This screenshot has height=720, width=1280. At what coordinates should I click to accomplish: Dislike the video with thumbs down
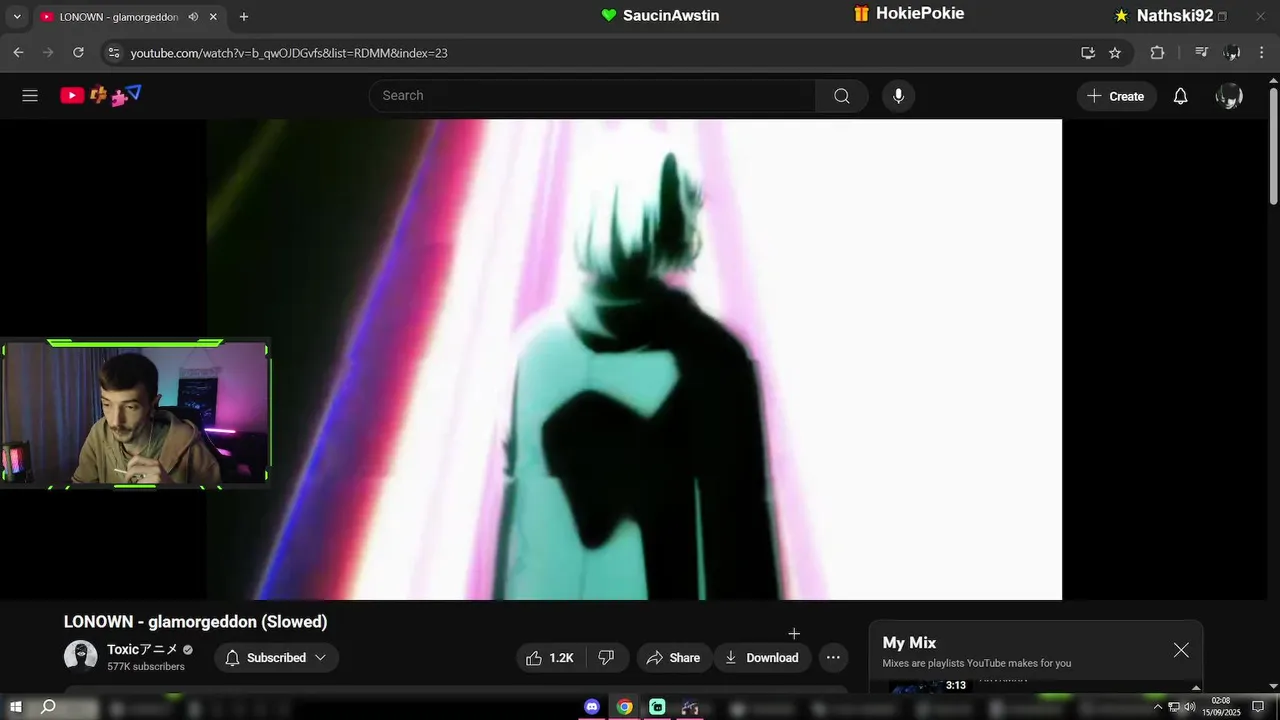[606, 658]
